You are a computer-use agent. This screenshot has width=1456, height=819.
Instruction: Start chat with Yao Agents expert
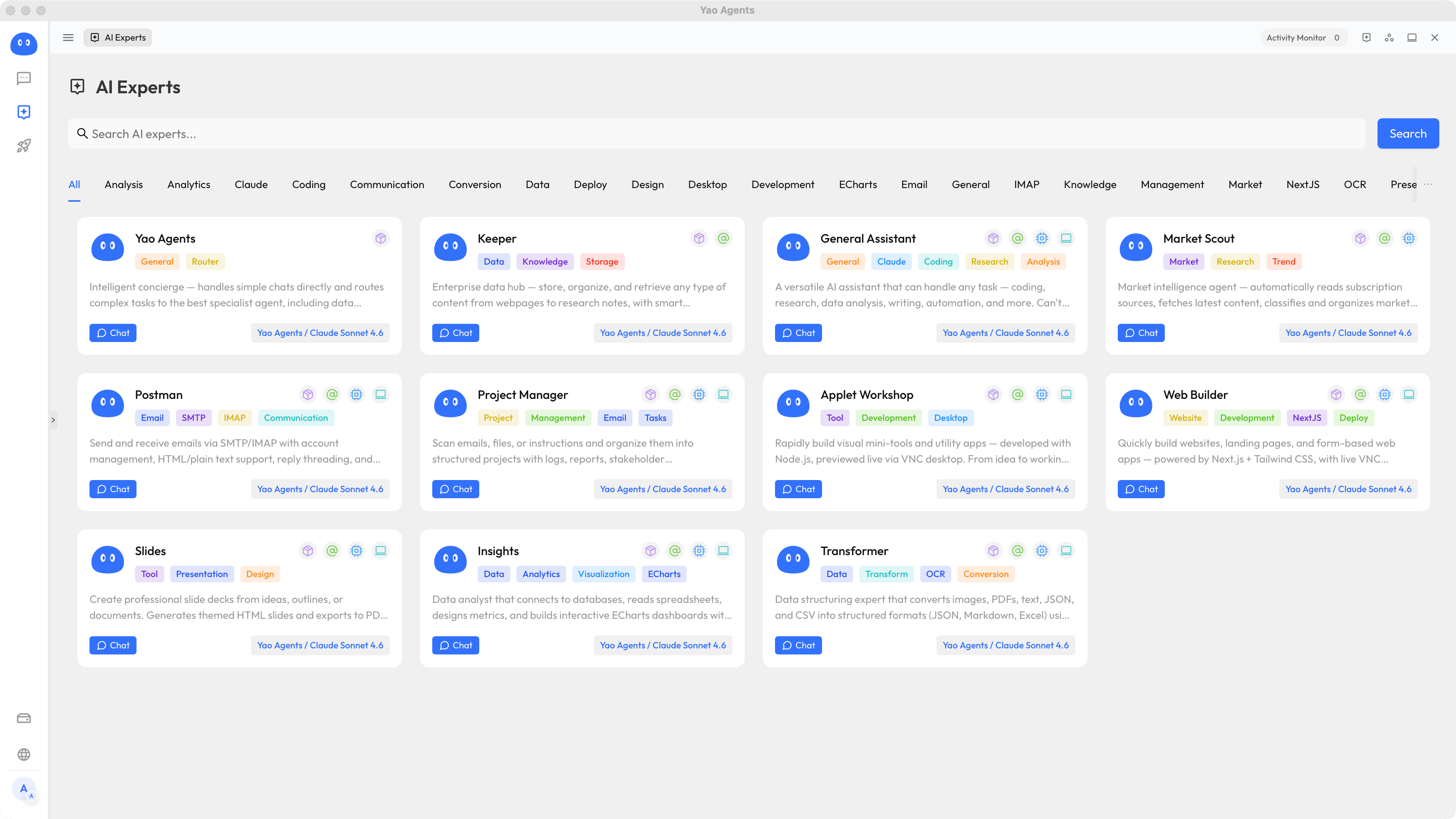113,333
